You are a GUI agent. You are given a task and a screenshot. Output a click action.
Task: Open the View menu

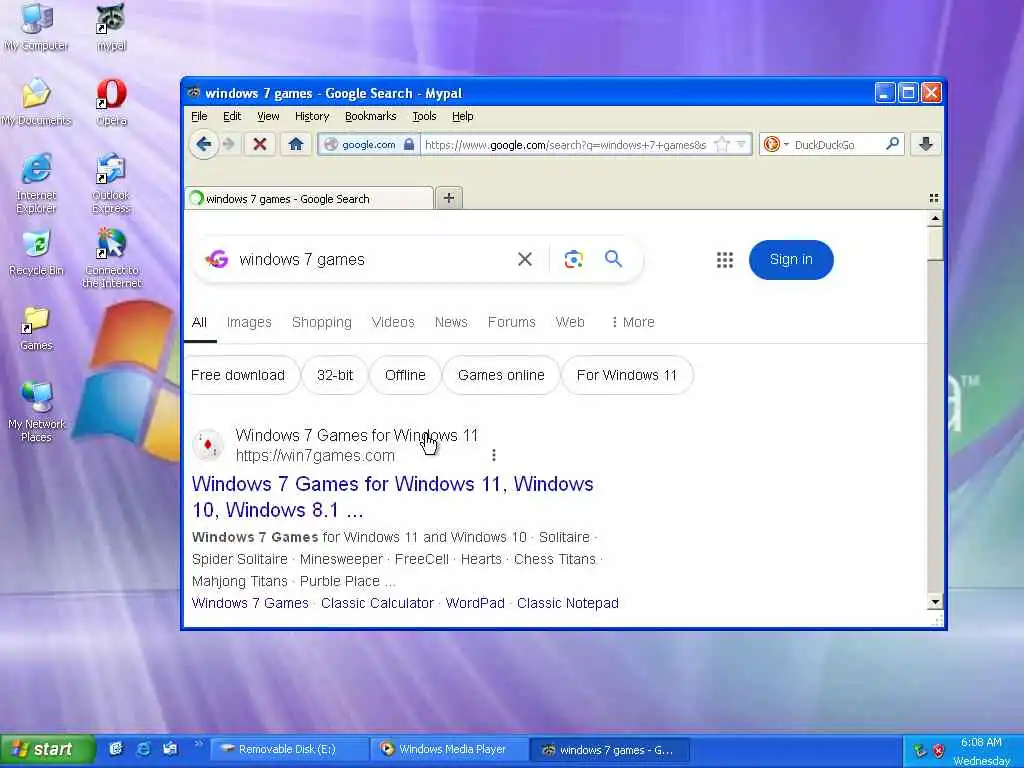click(268, 116)
